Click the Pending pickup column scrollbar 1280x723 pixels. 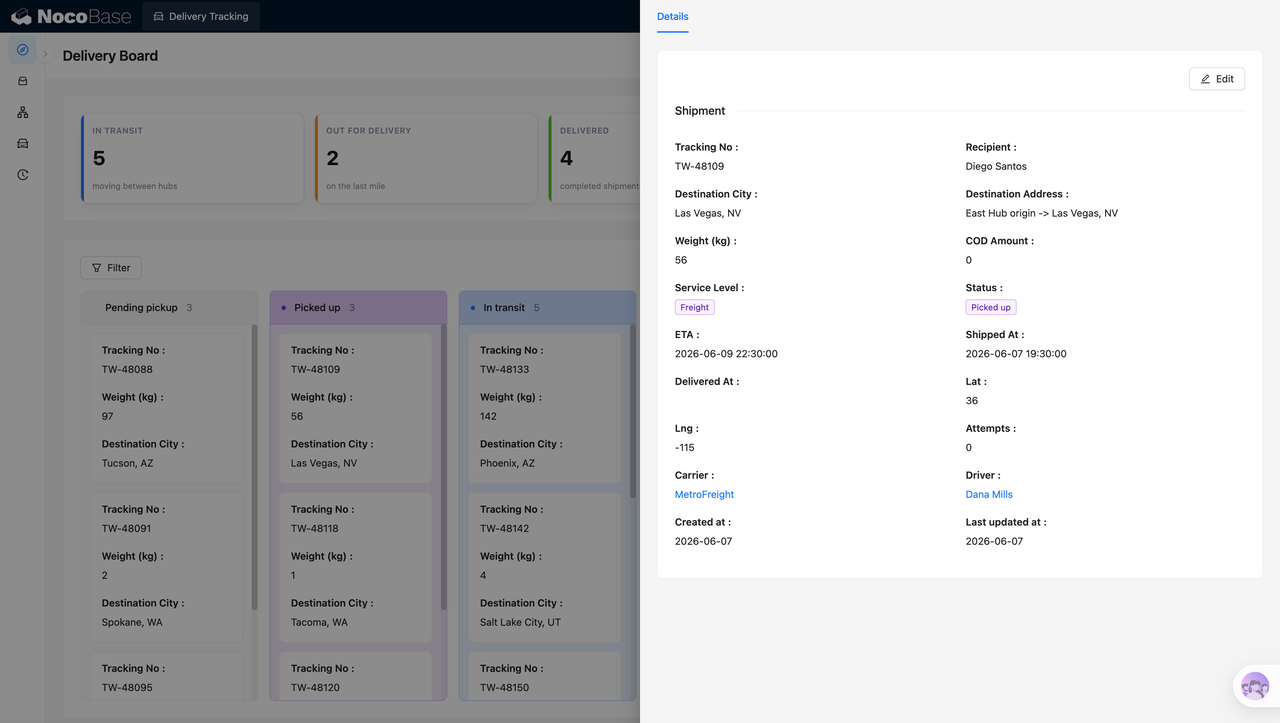[254, 467]
